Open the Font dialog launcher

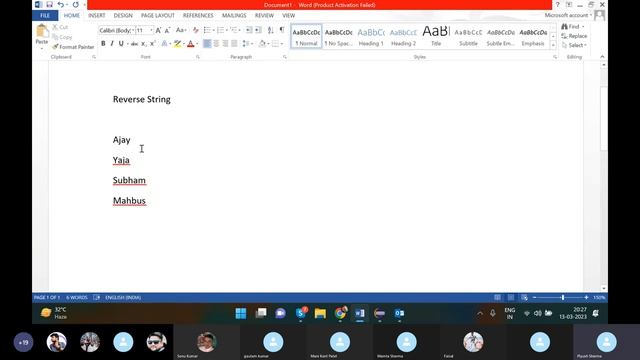198,57
